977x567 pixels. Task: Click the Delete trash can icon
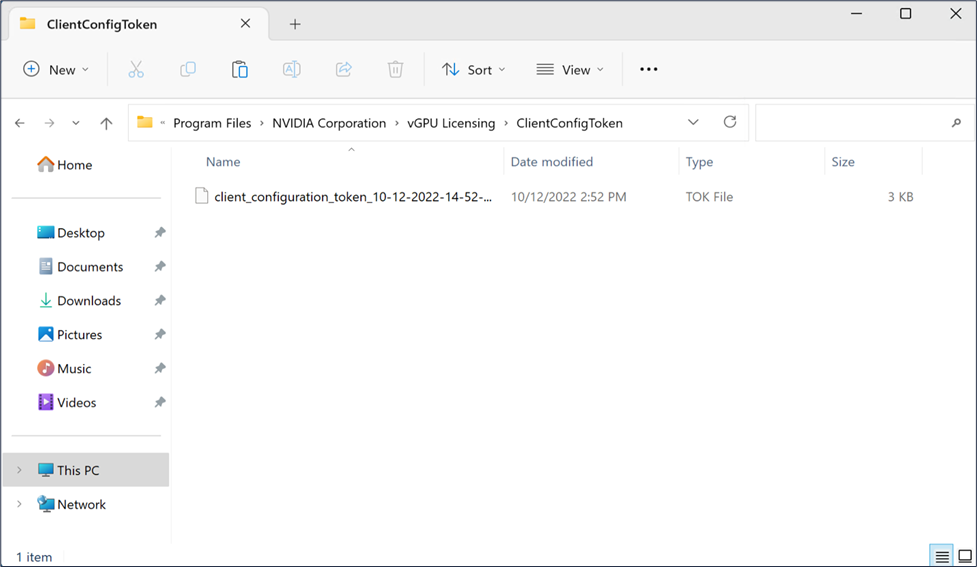(395, 69)
